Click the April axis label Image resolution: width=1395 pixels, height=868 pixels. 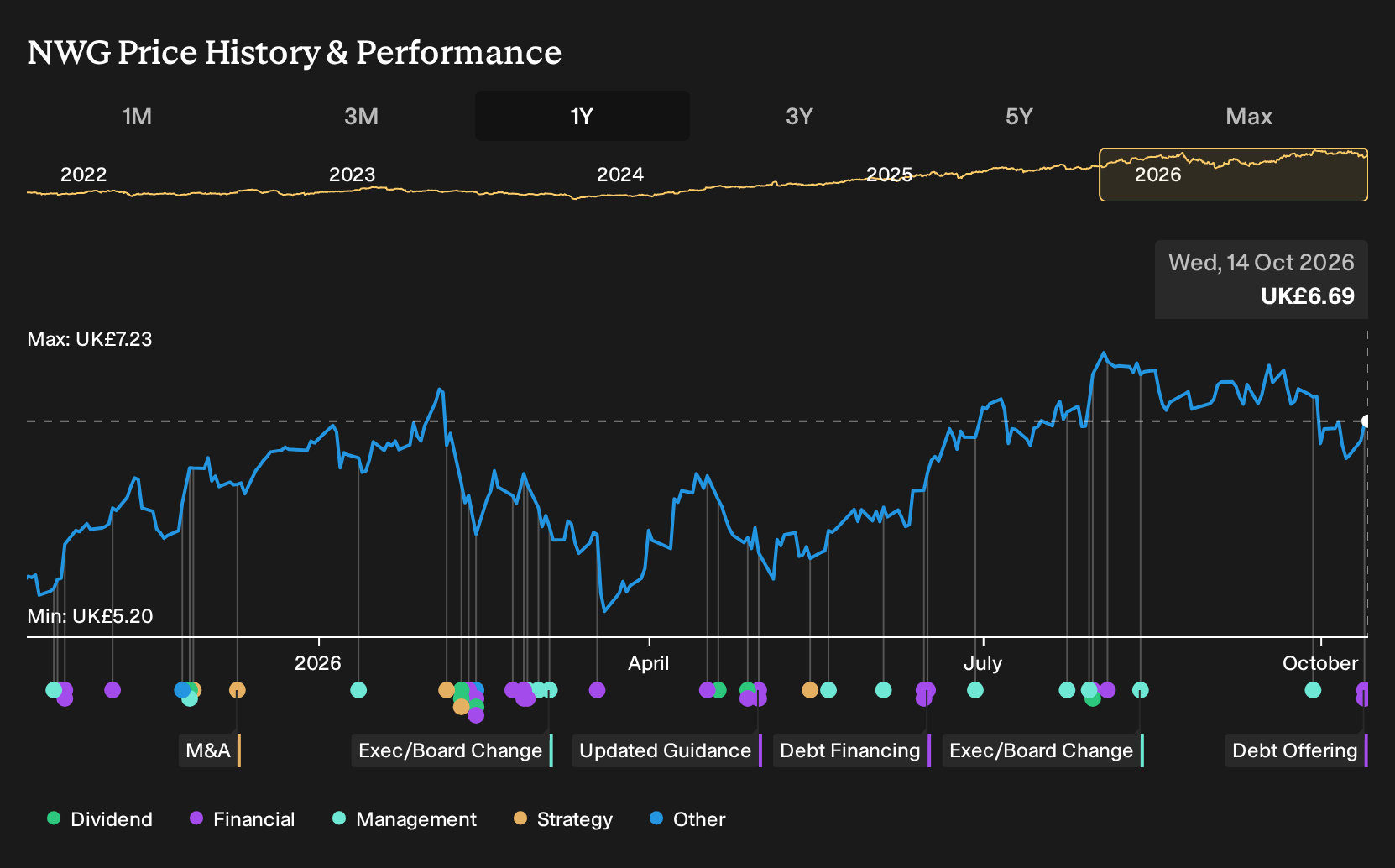point(649,663)
